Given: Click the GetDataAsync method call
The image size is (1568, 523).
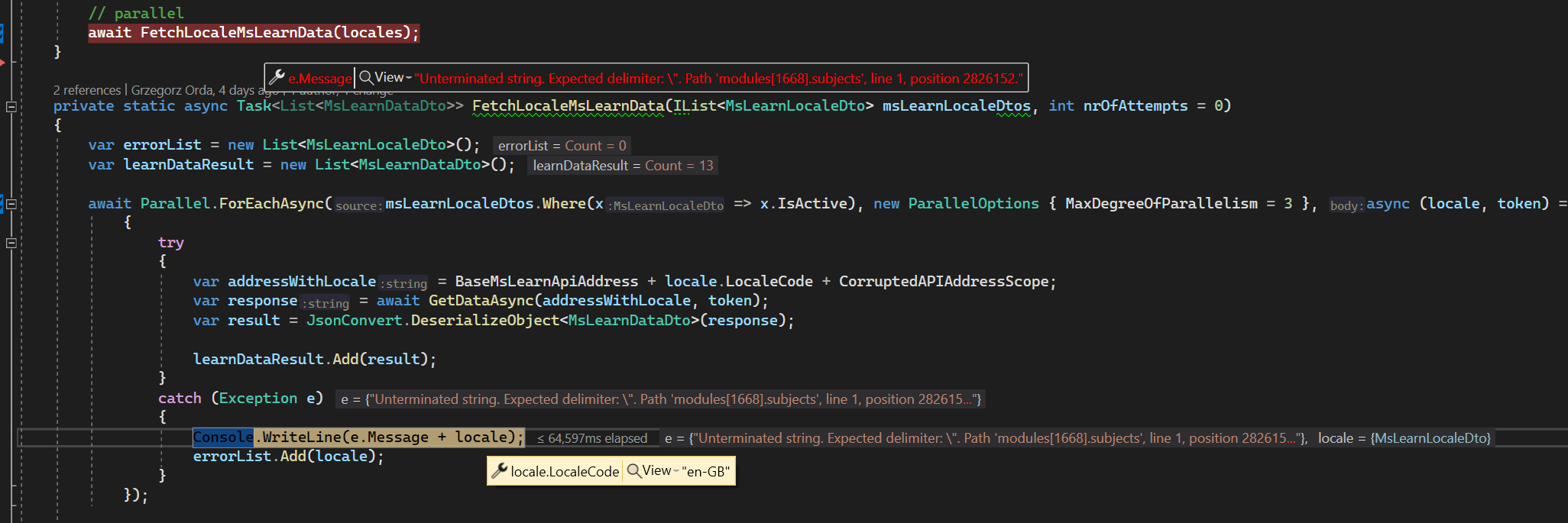Looking at the screenshot, I should pos(481,301).
